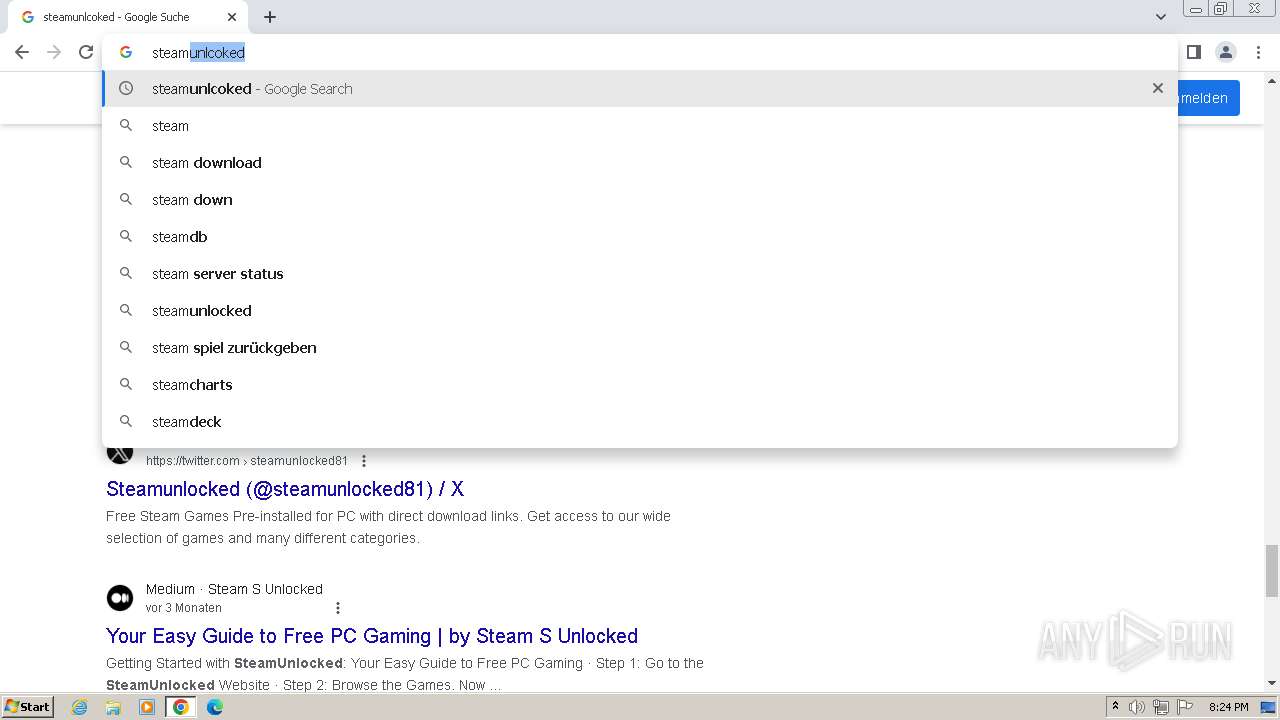Click the page vertical scrollbar thumb
This screenshot has width=1280, height=720.
click(1272, 570)
